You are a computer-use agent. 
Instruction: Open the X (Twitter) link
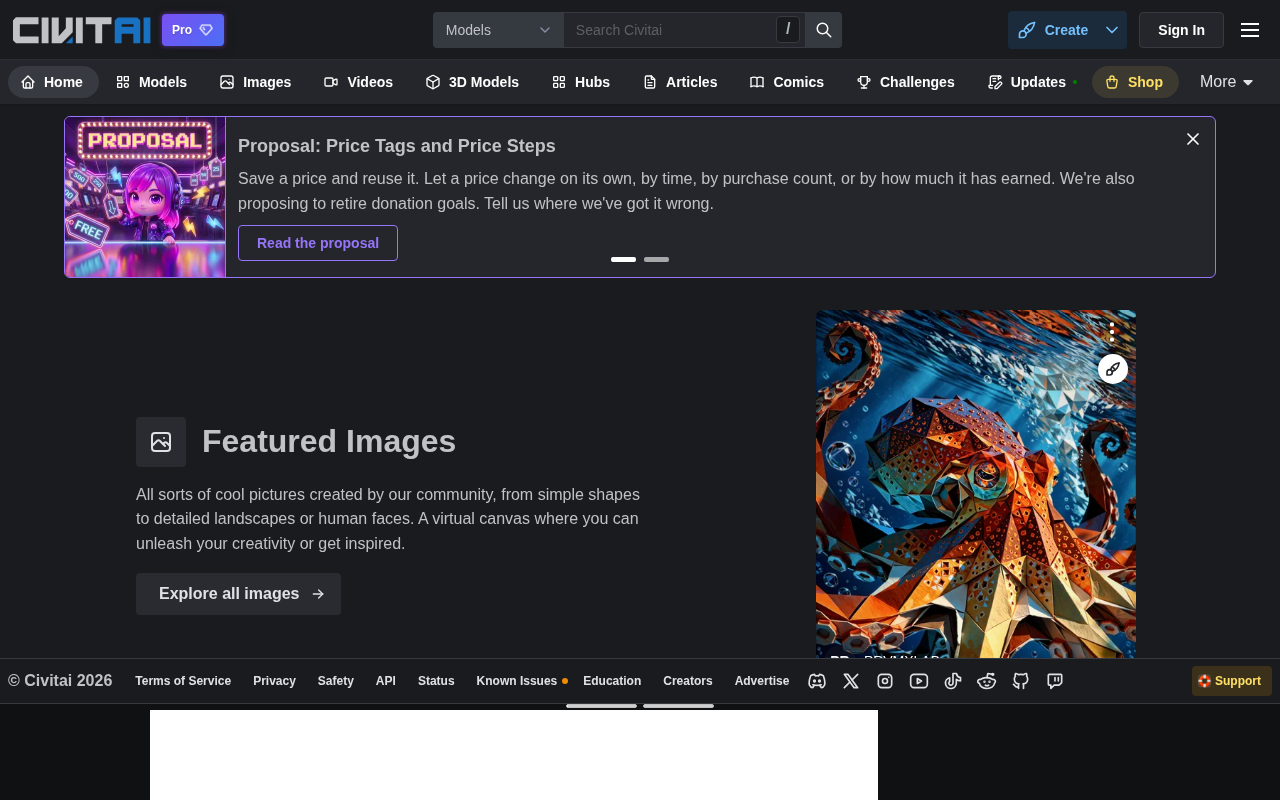(851, 681)
